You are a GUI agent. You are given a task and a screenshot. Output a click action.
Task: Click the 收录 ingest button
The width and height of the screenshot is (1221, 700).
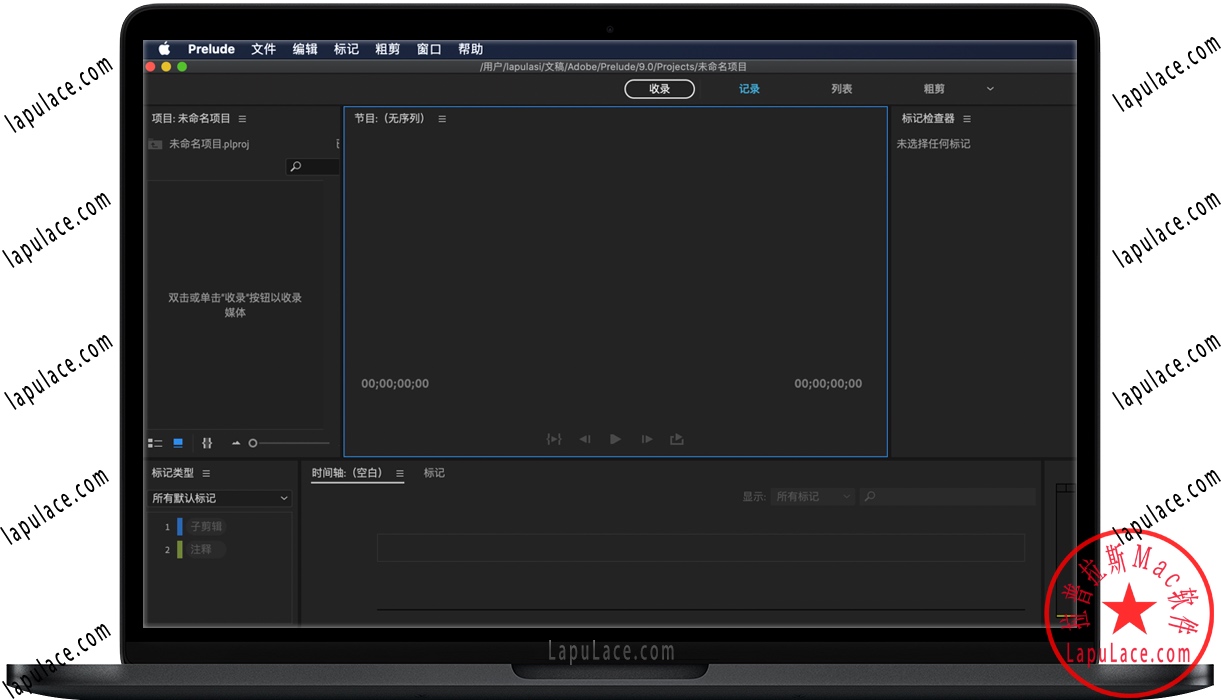(x=659, y=88)
